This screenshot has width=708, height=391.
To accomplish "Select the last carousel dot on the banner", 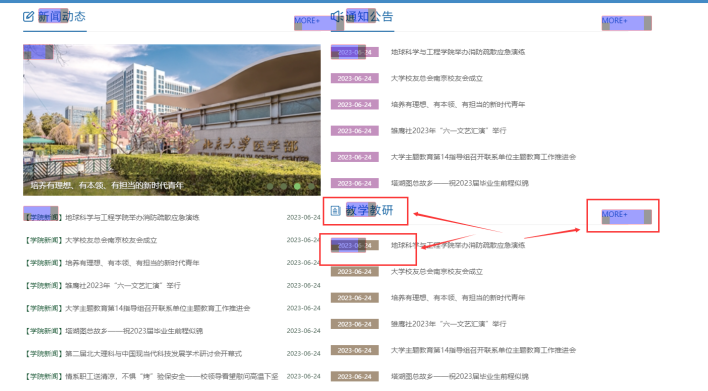I will (311, 186).
